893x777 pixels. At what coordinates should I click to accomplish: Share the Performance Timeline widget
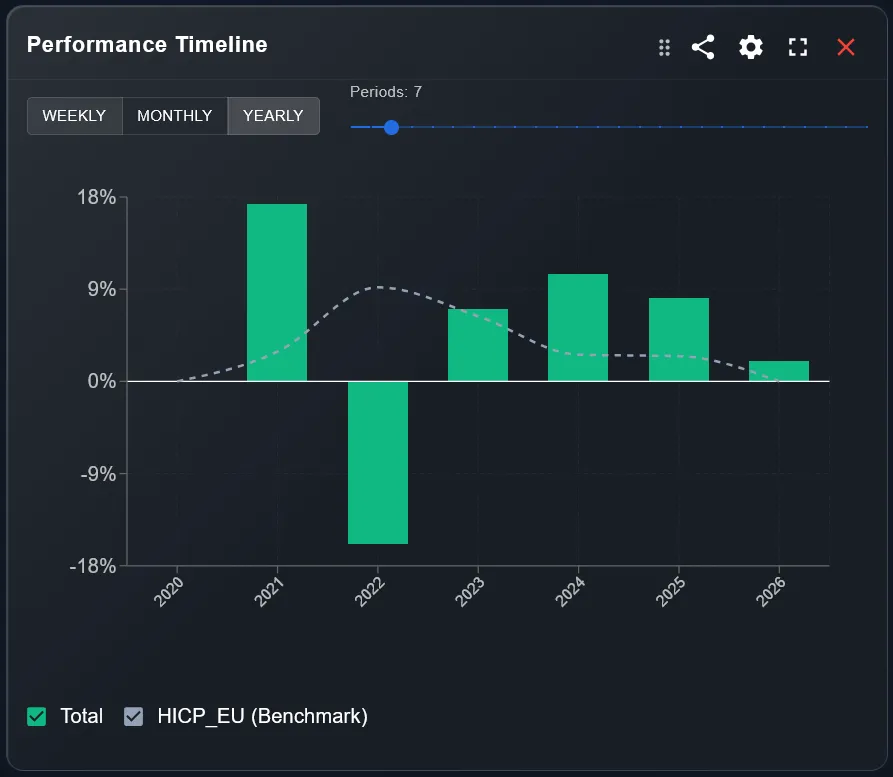tap(703, 46)
